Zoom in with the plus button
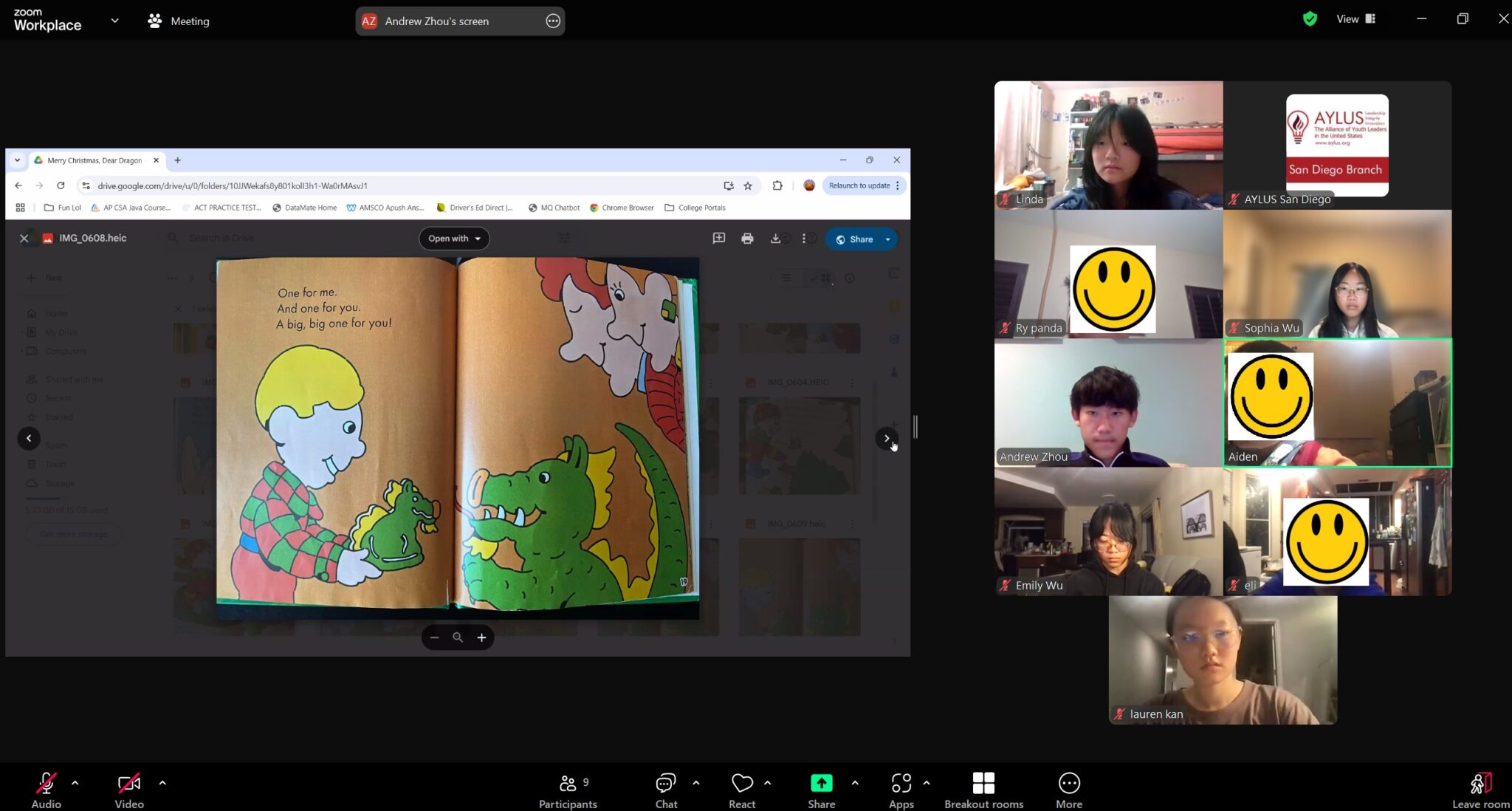1512x811 pixels. pos(481,637)
